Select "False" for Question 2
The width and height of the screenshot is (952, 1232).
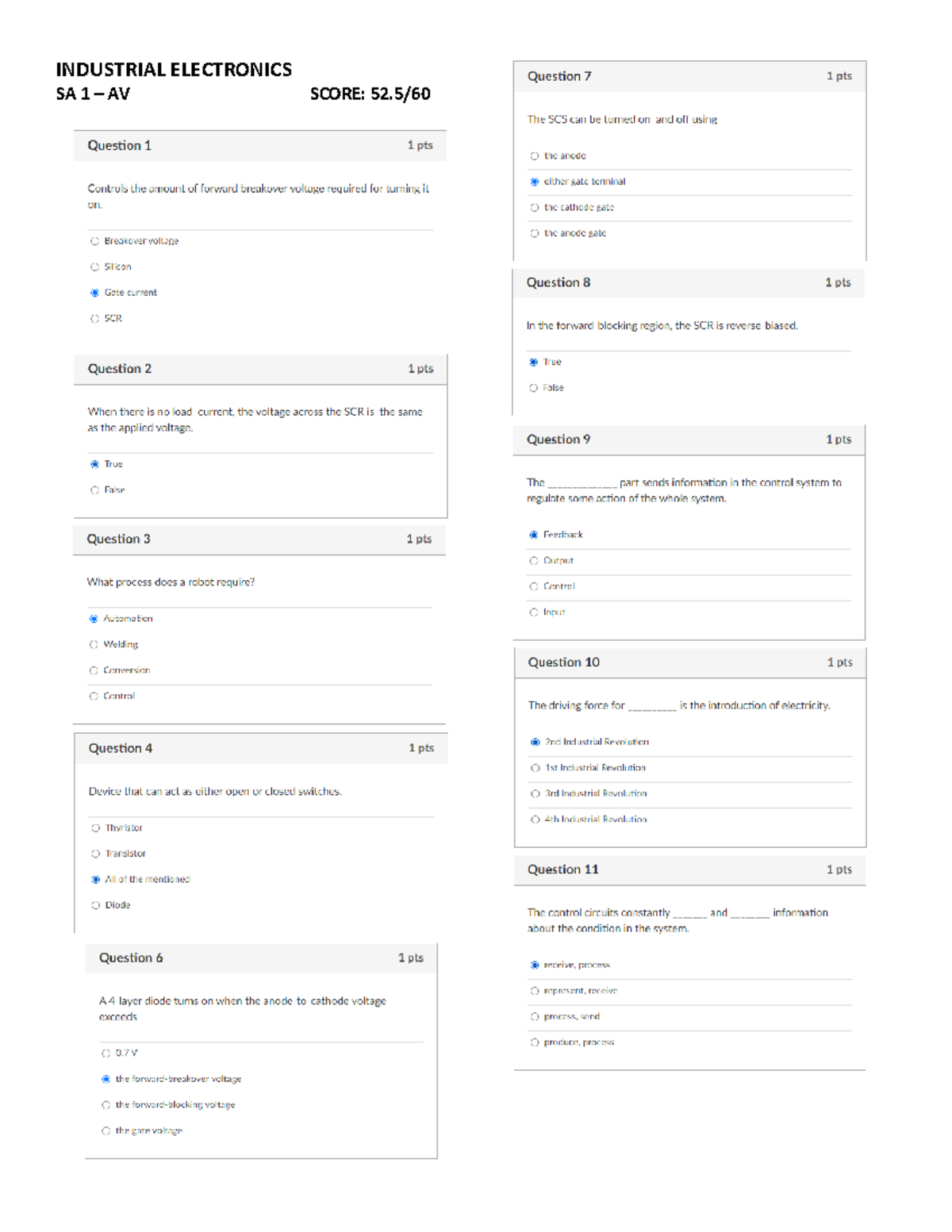[95, 490]
